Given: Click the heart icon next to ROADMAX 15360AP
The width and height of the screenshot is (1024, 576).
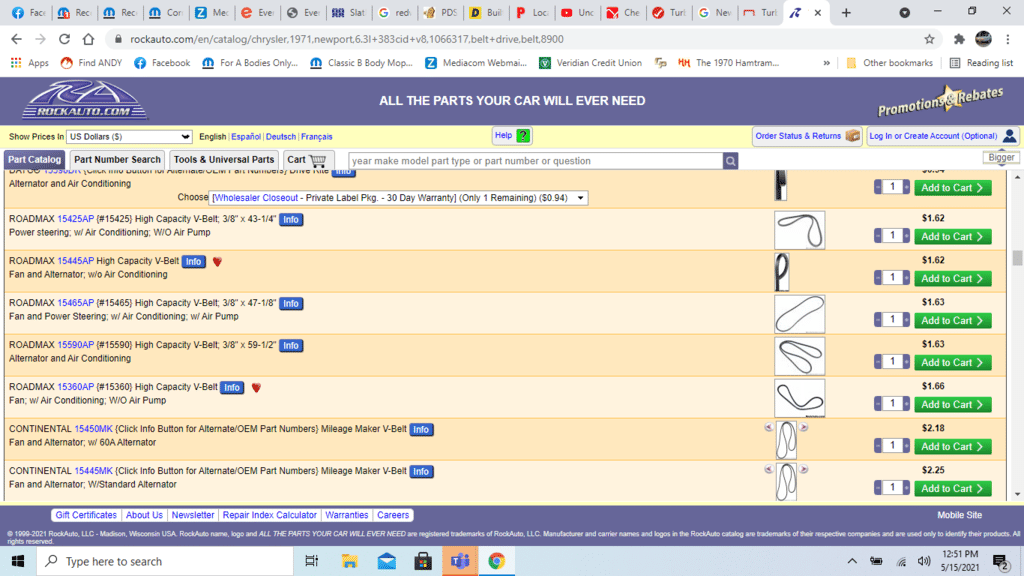Looking at the screenshot, I should (x=256, y=388).
